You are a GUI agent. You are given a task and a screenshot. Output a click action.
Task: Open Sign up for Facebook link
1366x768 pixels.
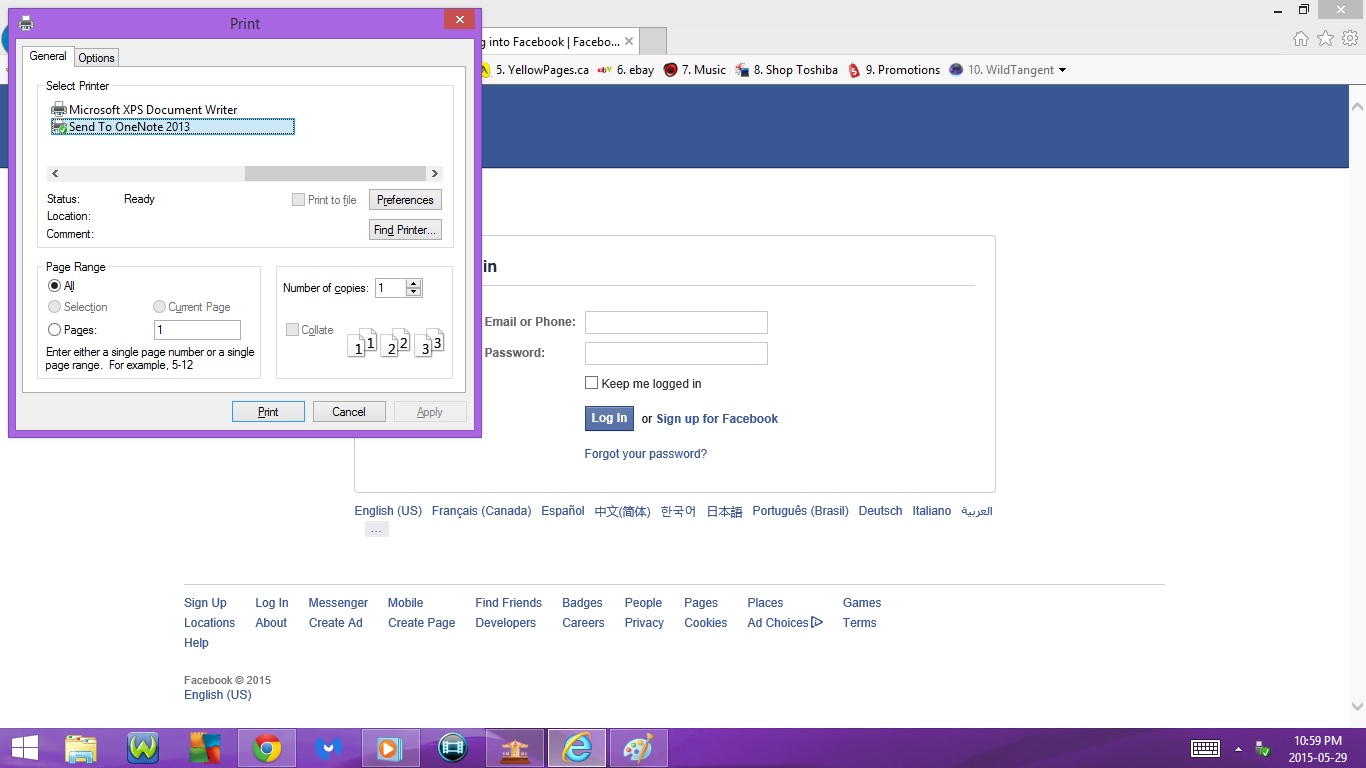[x=717, y=419]
